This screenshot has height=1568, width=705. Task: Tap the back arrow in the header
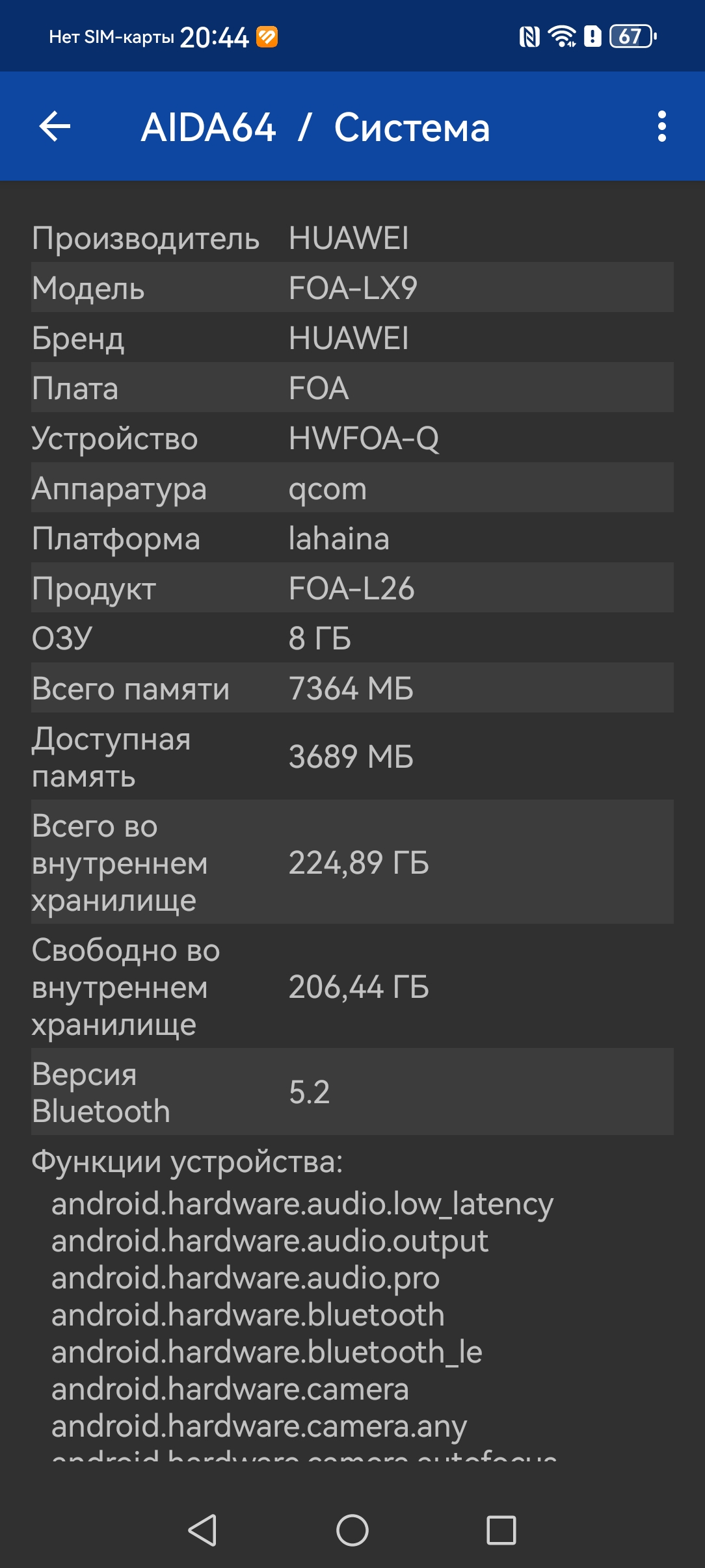[x=55, y=126]
